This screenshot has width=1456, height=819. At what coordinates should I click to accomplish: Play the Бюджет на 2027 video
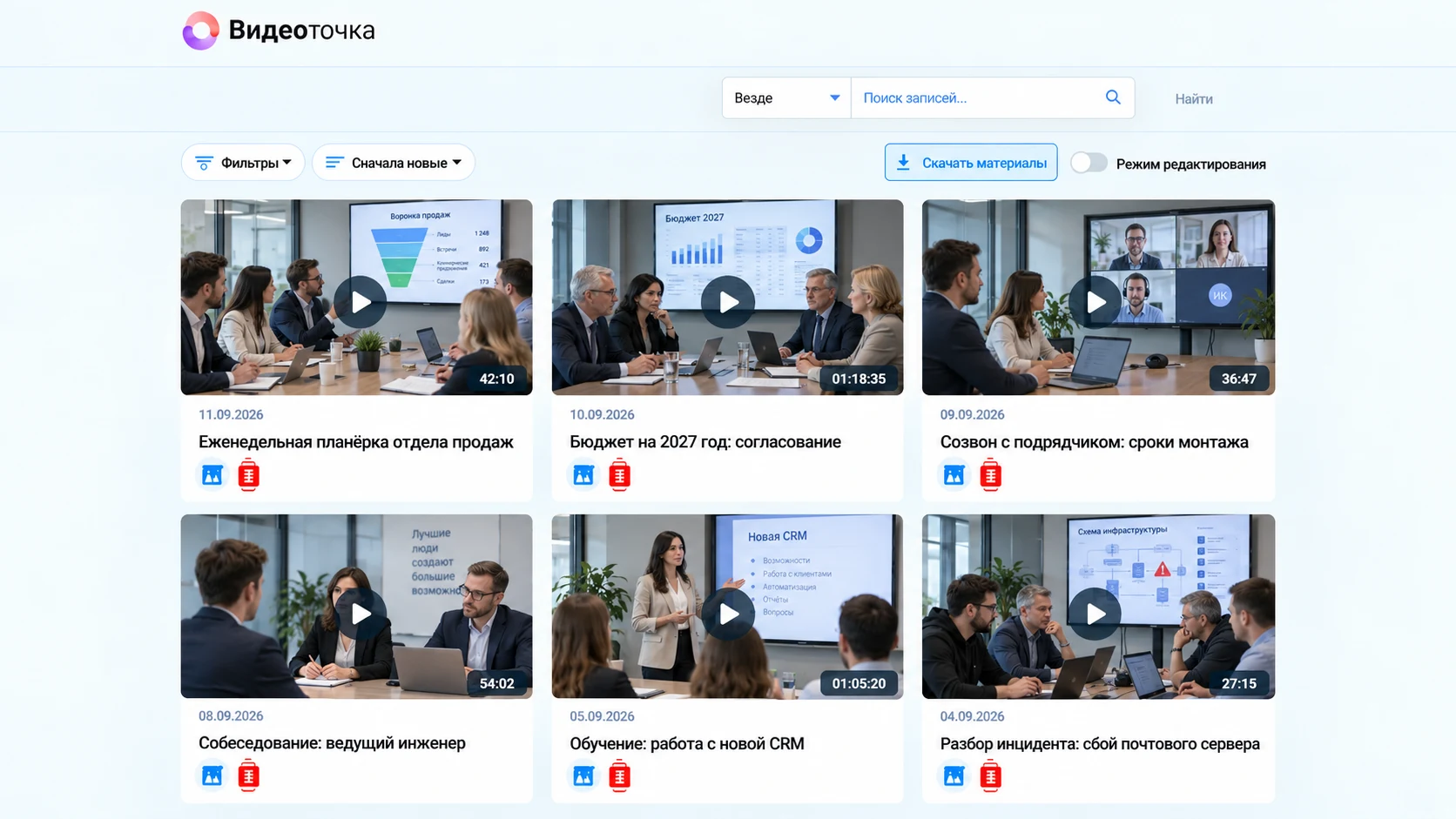point(728,302)
